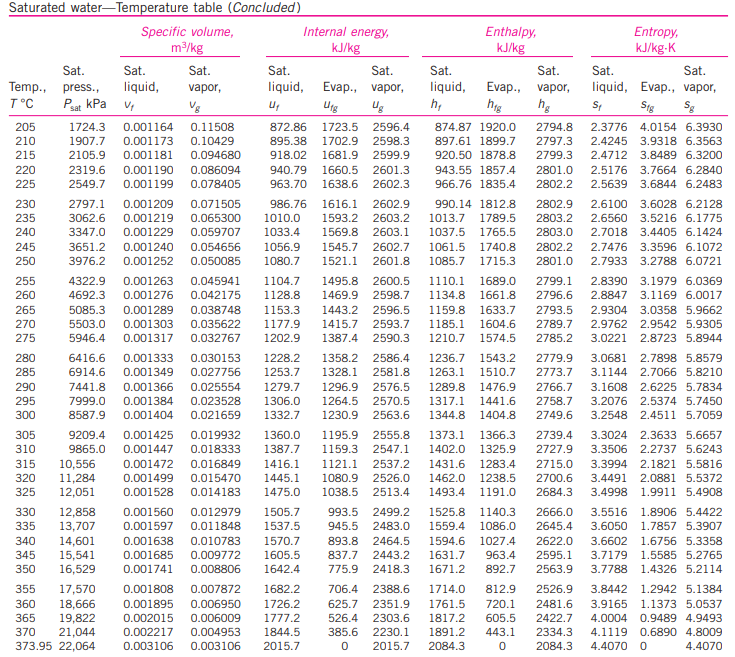Click the Entropy column group heading

tap(656, 39)
